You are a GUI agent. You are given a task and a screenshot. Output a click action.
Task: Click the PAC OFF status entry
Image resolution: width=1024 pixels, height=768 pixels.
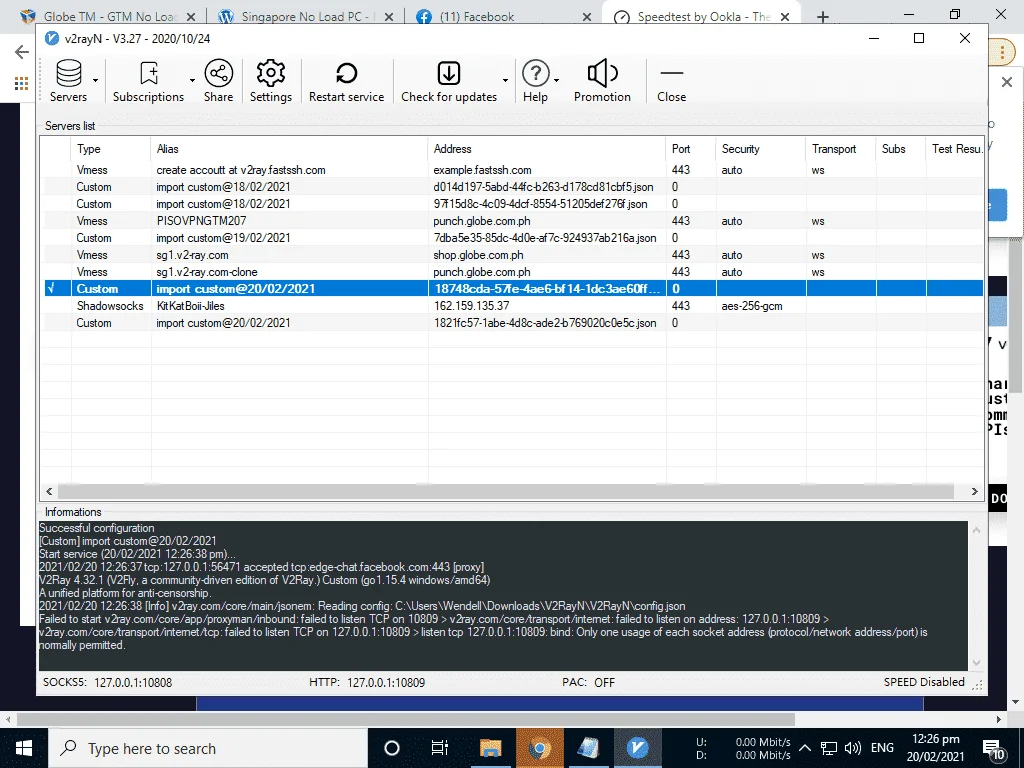[x=588, y=682]
